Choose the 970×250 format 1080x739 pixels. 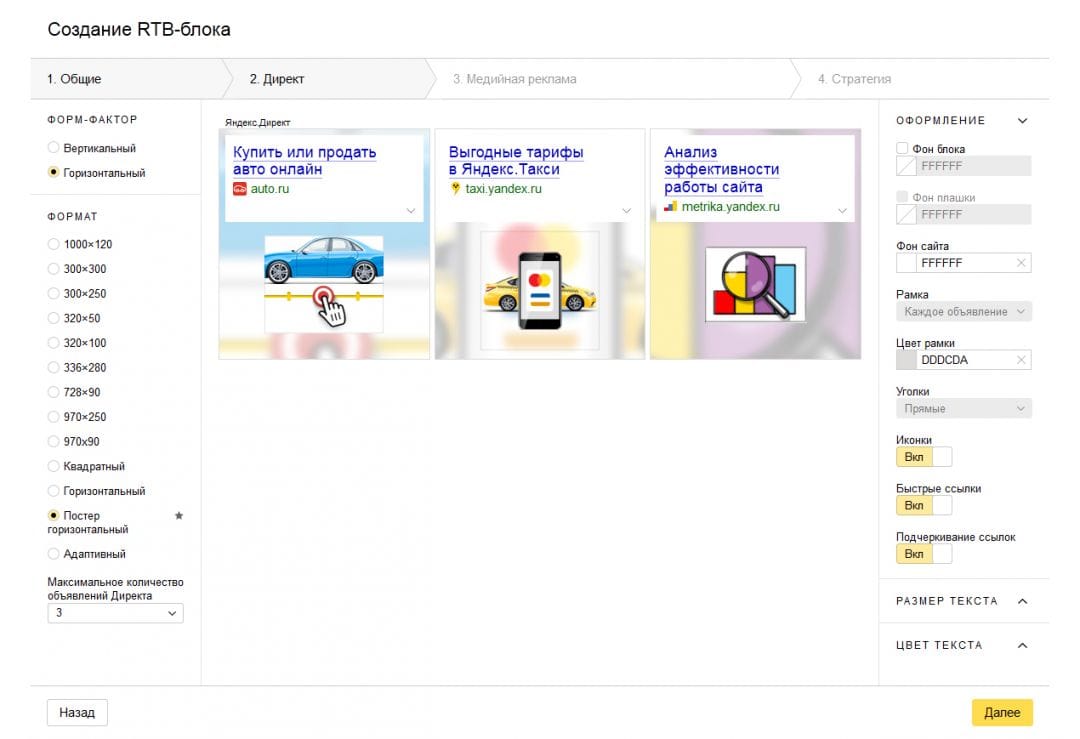coord(53,417)
